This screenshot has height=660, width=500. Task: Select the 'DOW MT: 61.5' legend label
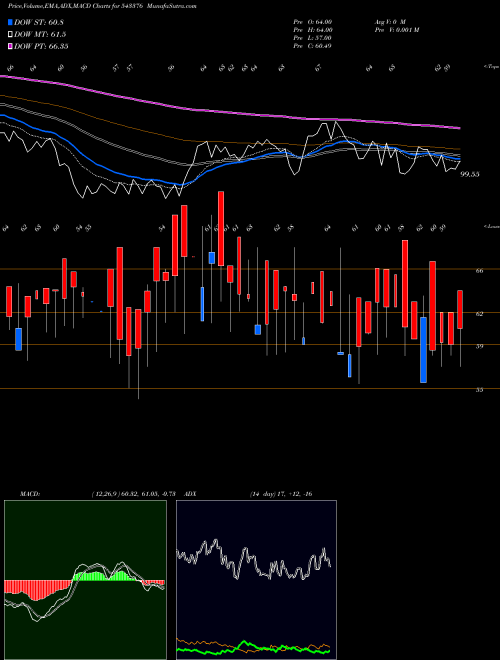click(40, 35)
